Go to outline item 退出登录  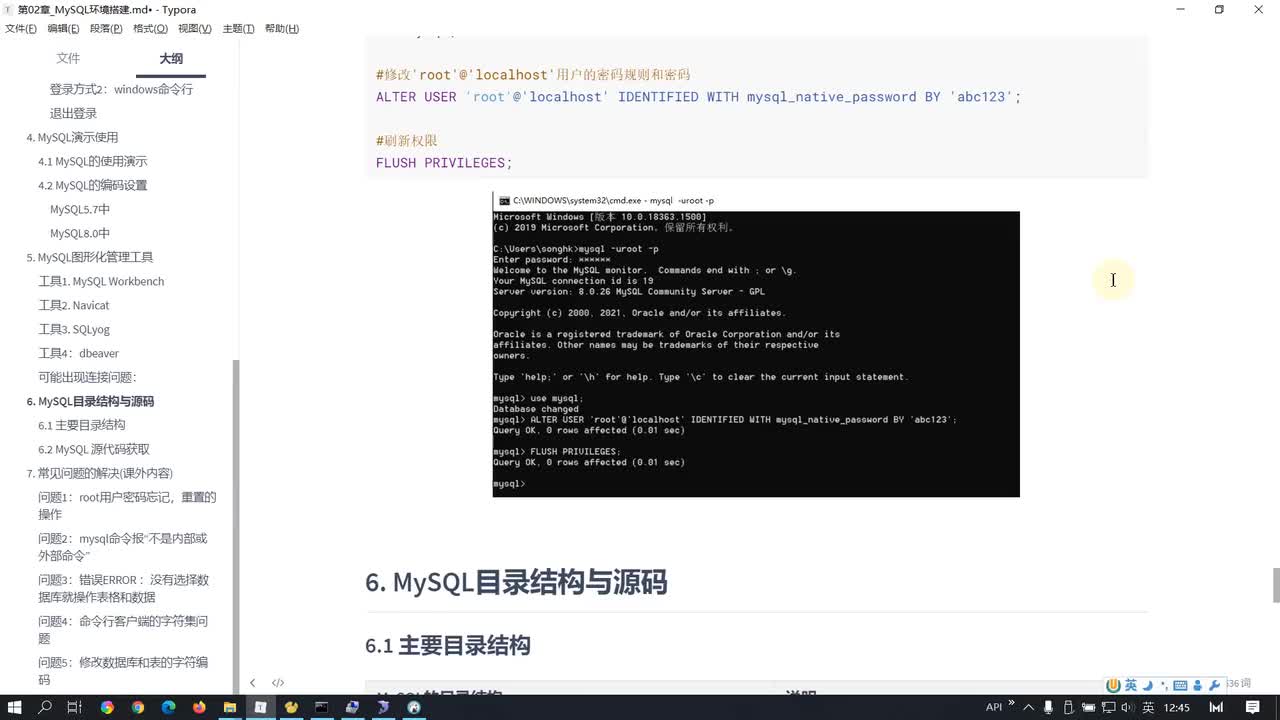73,113
